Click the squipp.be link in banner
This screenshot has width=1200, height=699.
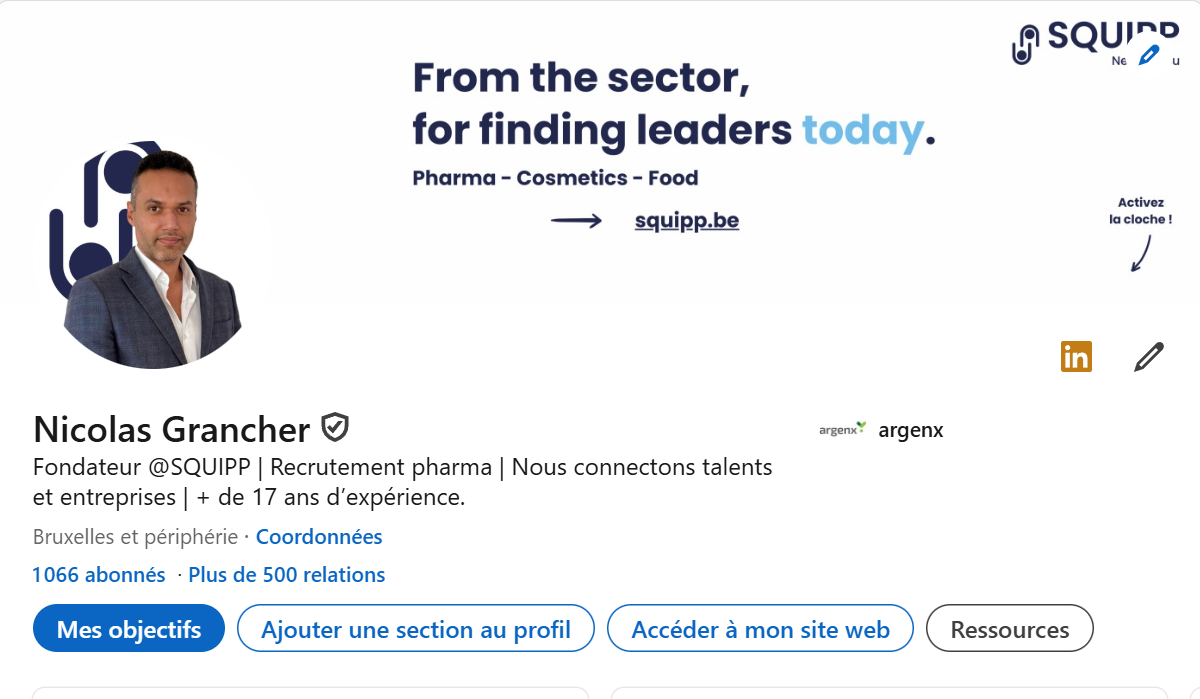[x=687, y=221]
